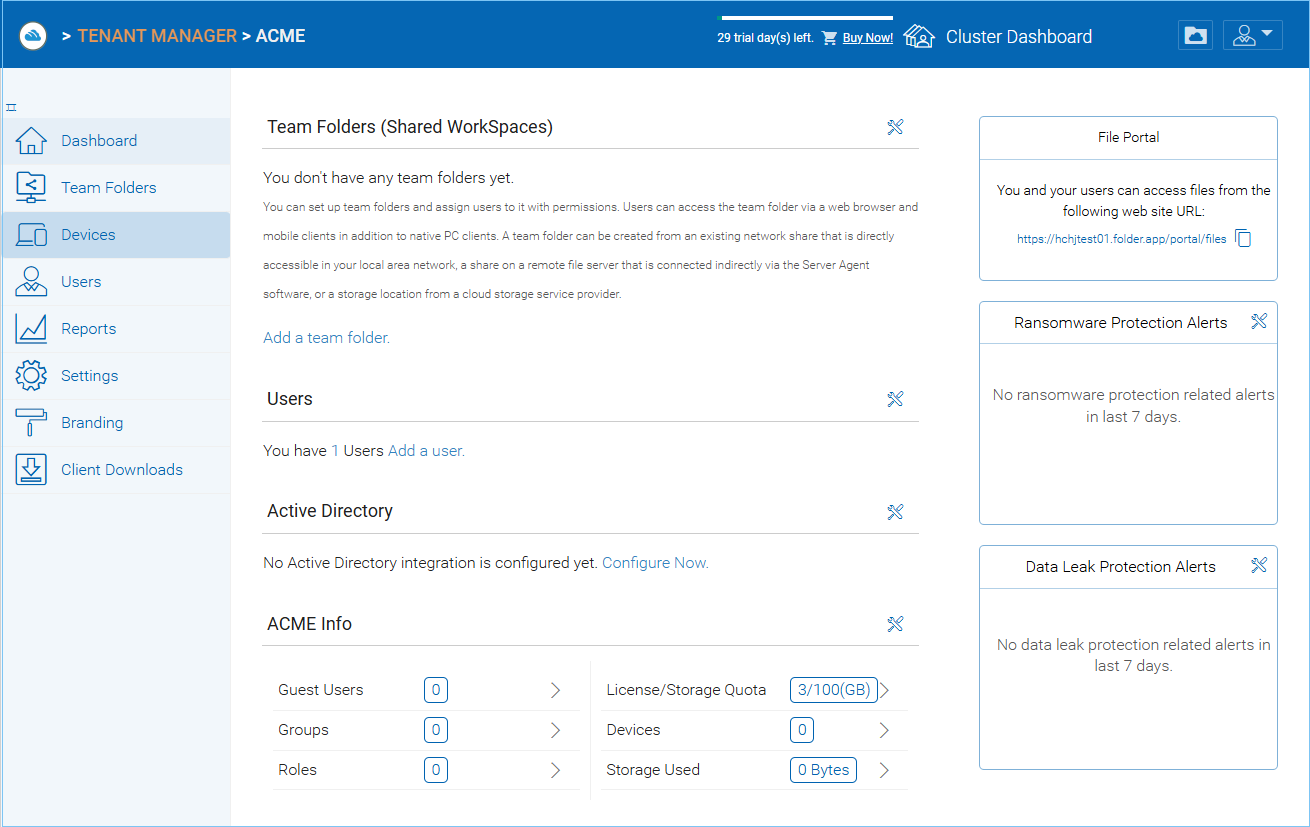Open the user account dropdown menu

pyautogui.click(x=1252, y=35)
